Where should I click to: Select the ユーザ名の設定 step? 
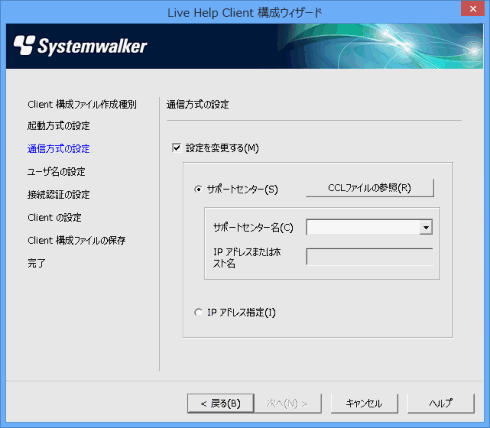coord(56,172)
